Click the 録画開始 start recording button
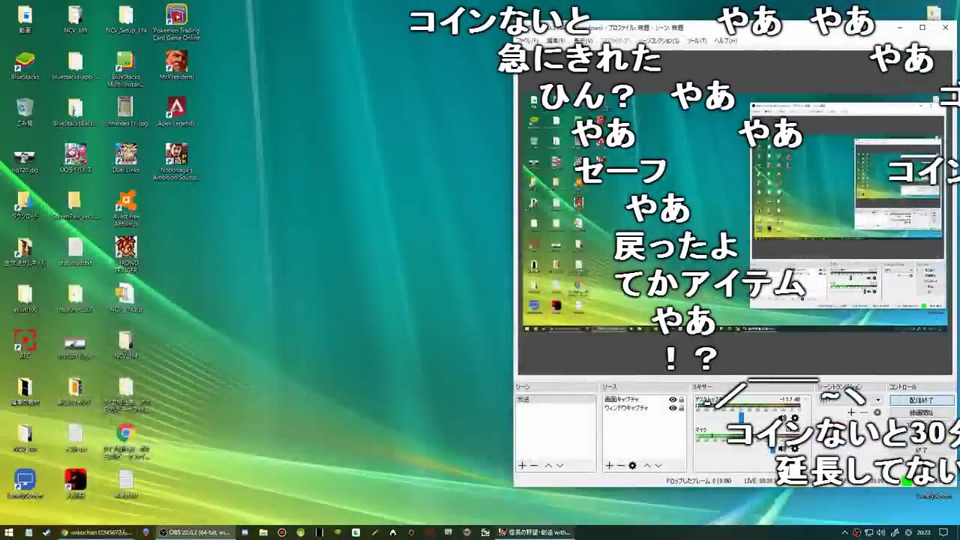 click(921, 413)
